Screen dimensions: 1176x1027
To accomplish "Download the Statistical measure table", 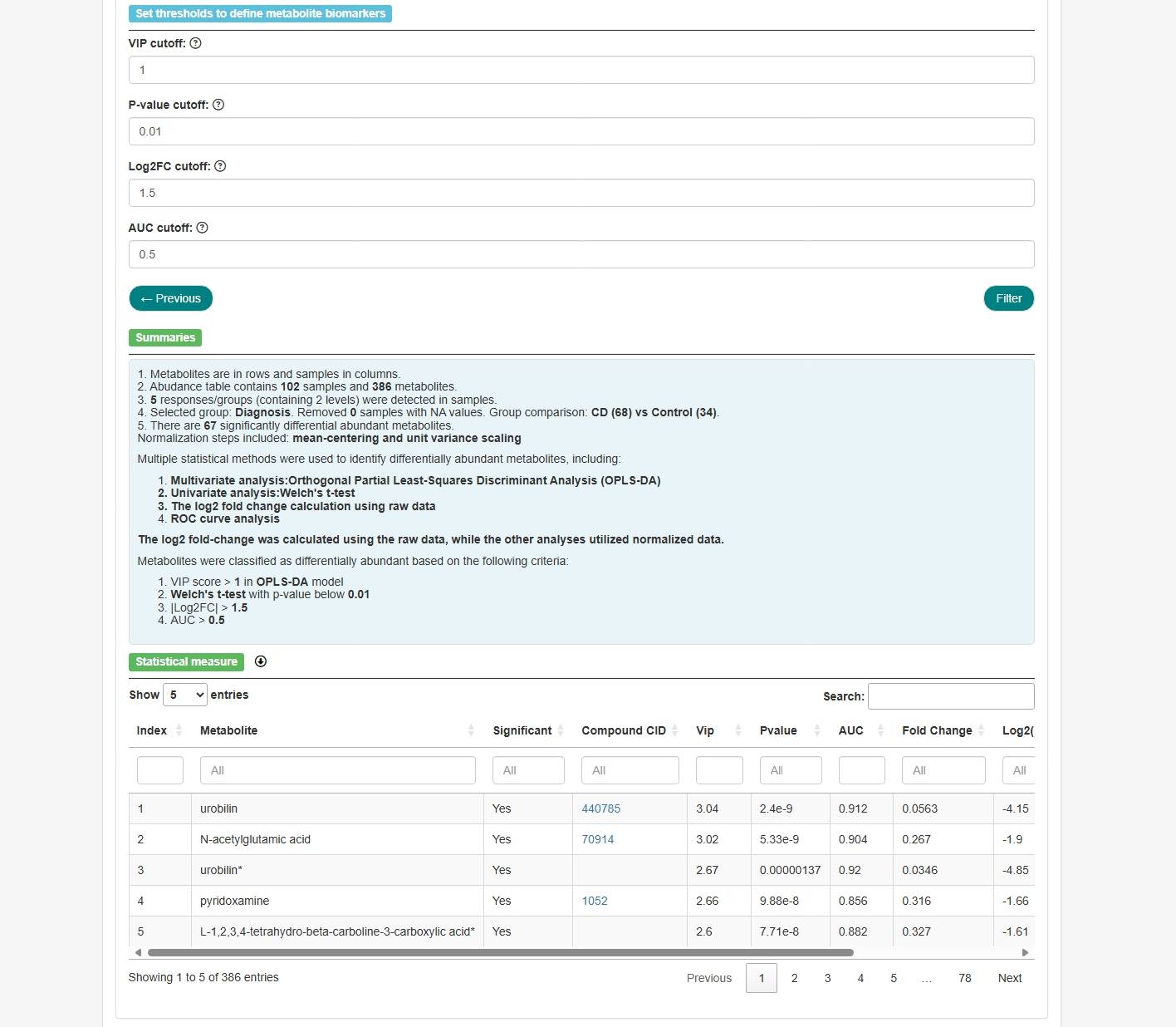I will pos(261,661).
